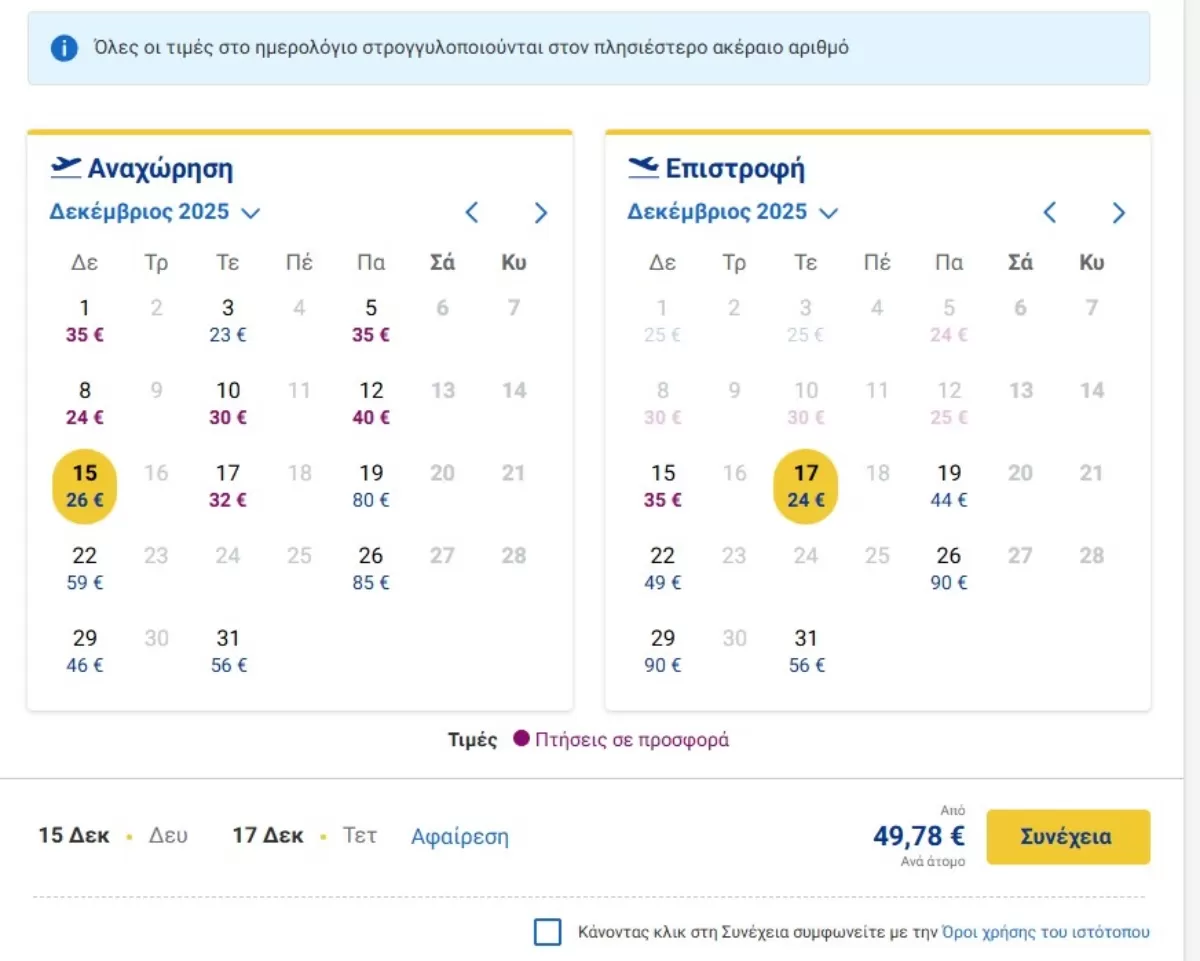
Task: Tick the terms of use agreement checkbox
Action: coord(548,932)
